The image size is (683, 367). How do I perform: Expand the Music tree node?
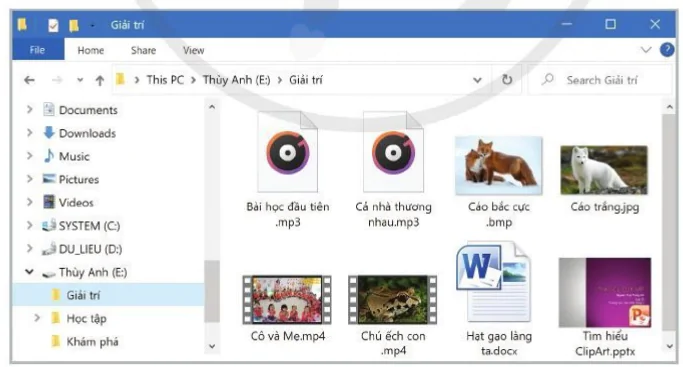[29, 155]
